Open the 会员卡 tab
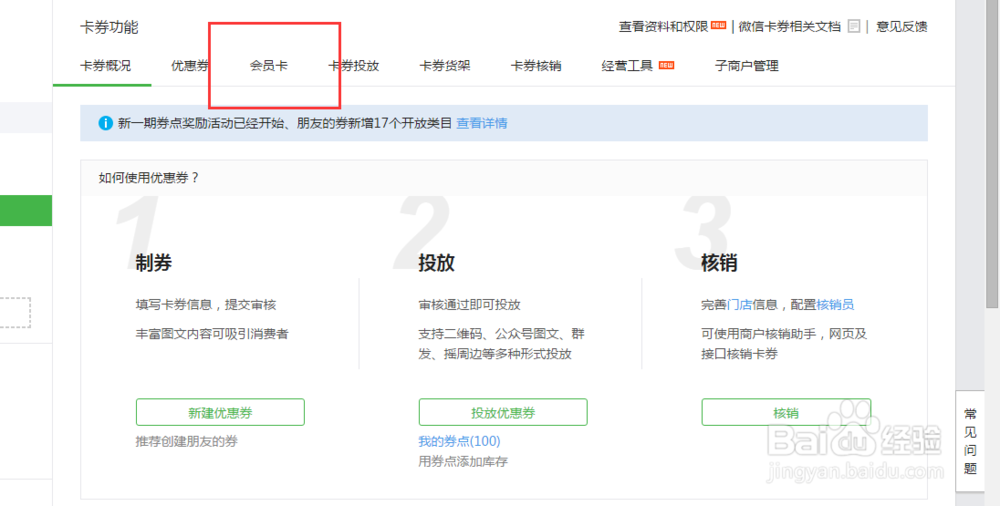The width and height of the screenshot is (1000, 506). pos(268,66)
